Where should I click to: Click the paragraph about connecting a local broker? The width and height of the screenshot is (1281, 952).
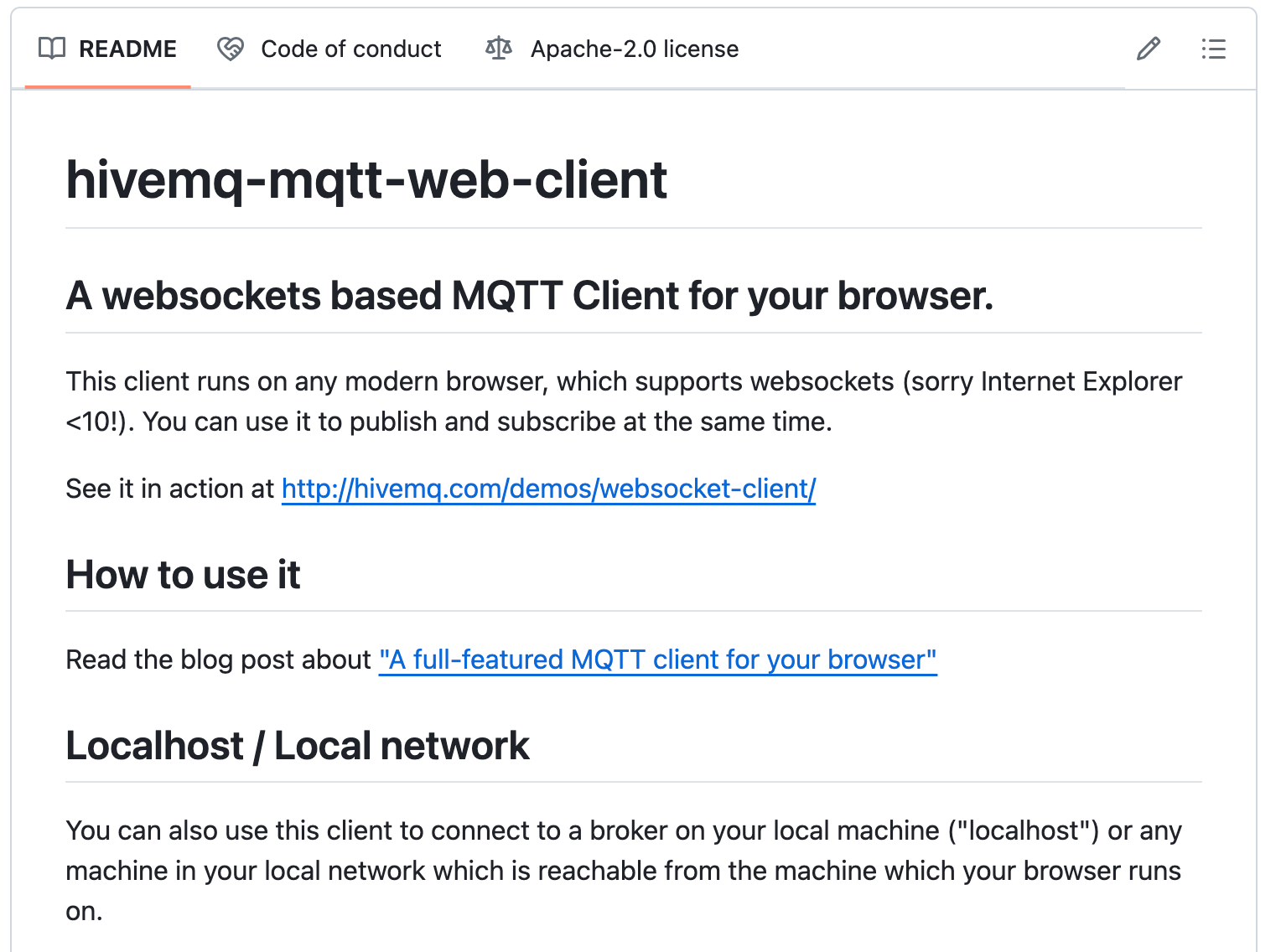(x=624, y=871)
